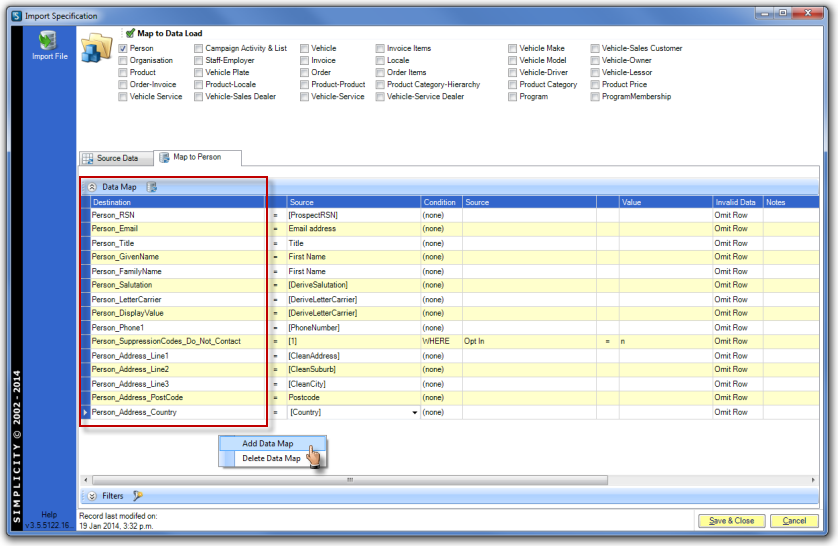Select the Person_Title destination cell
Screen dimensions: 838x546
tap(177, 243)
